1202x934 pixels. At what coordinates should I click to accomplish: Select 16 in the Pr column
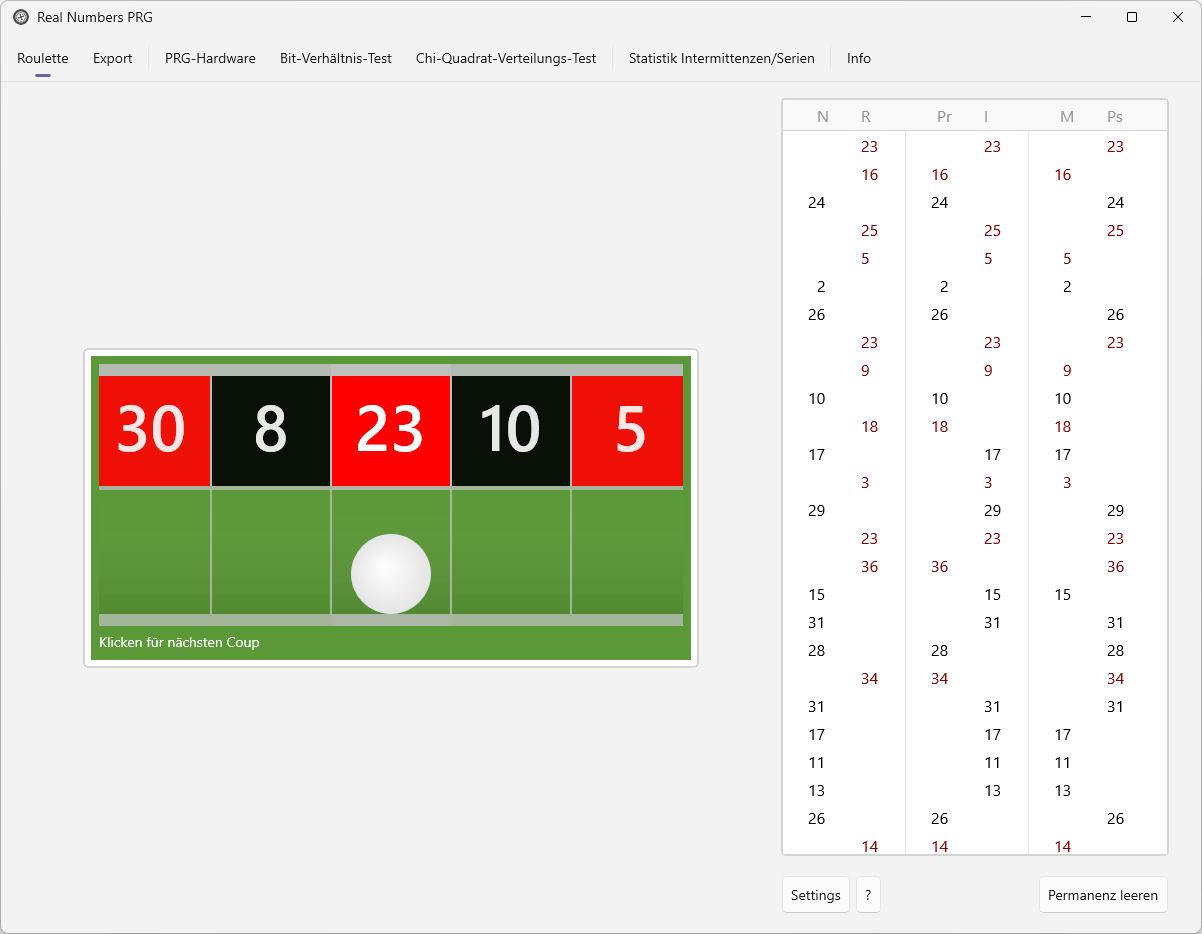pos(940,174)
